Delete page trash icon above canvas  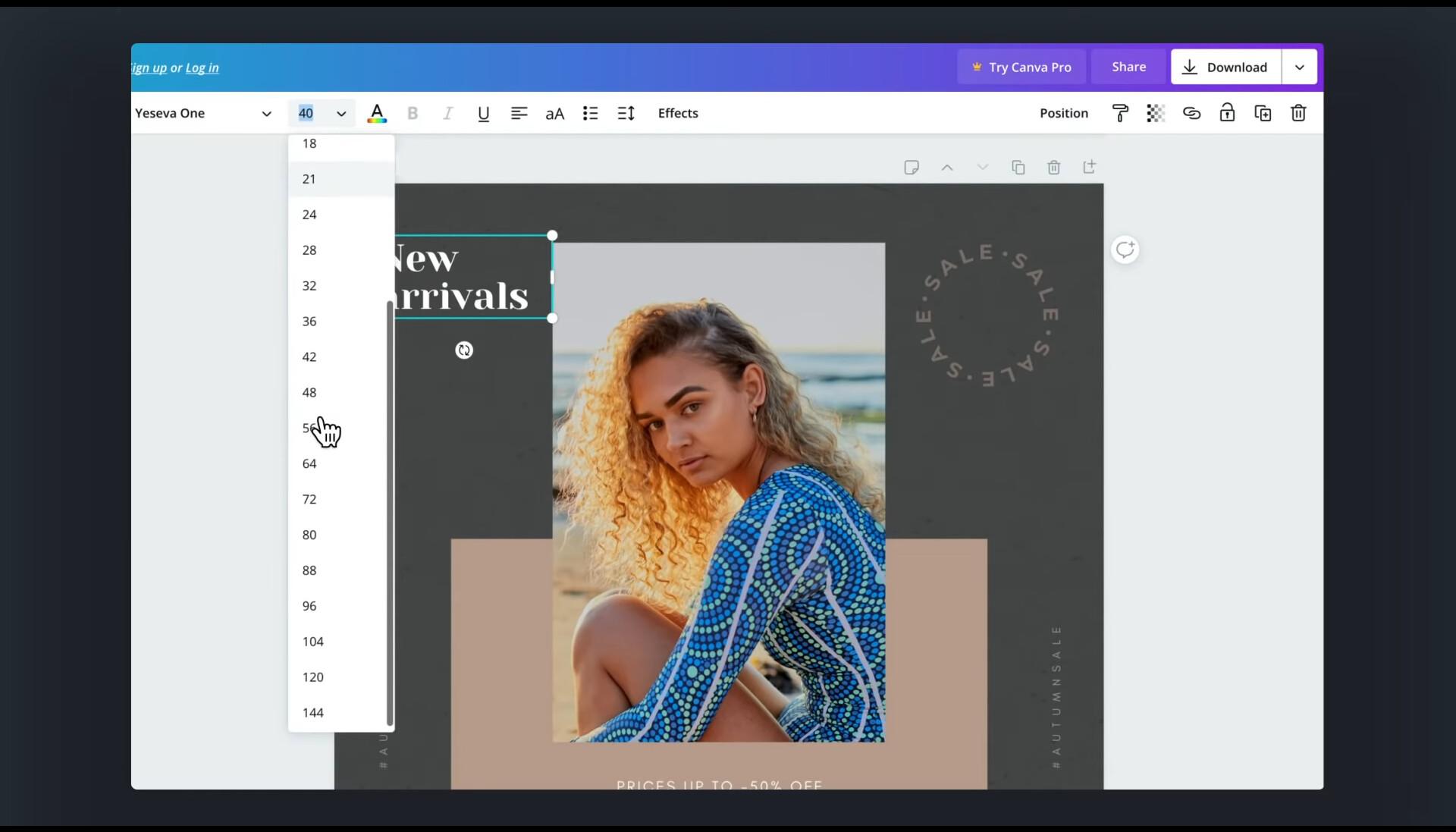point(1054,168)
